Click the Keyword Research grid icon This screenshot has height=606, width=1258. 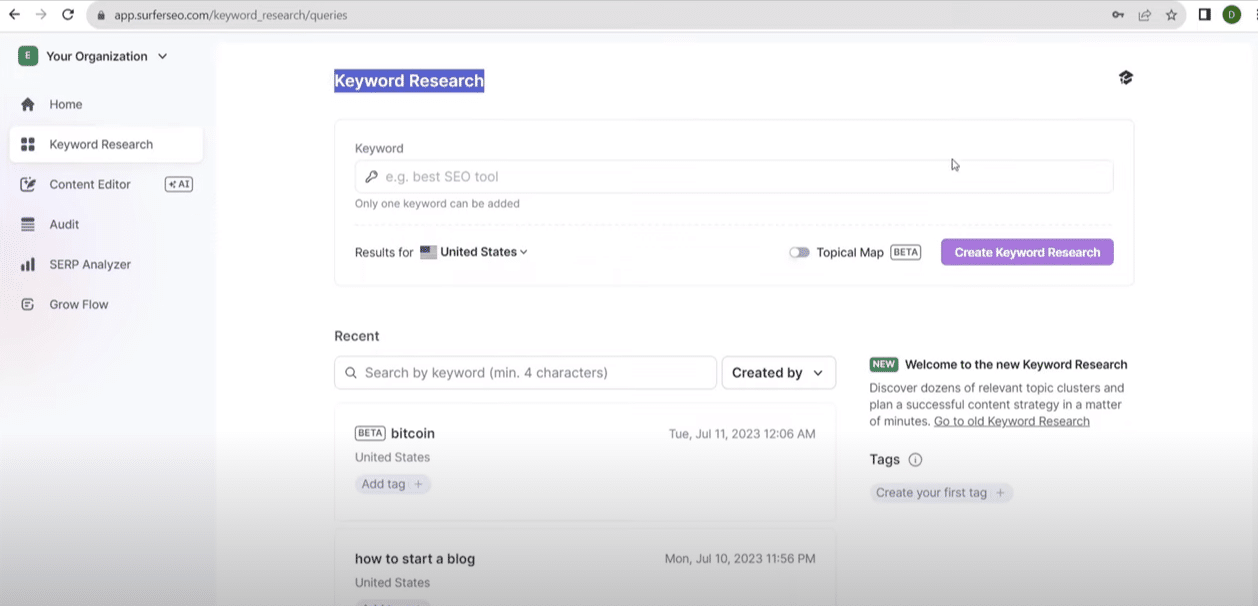pyautogui.click(x=28, y=144)
